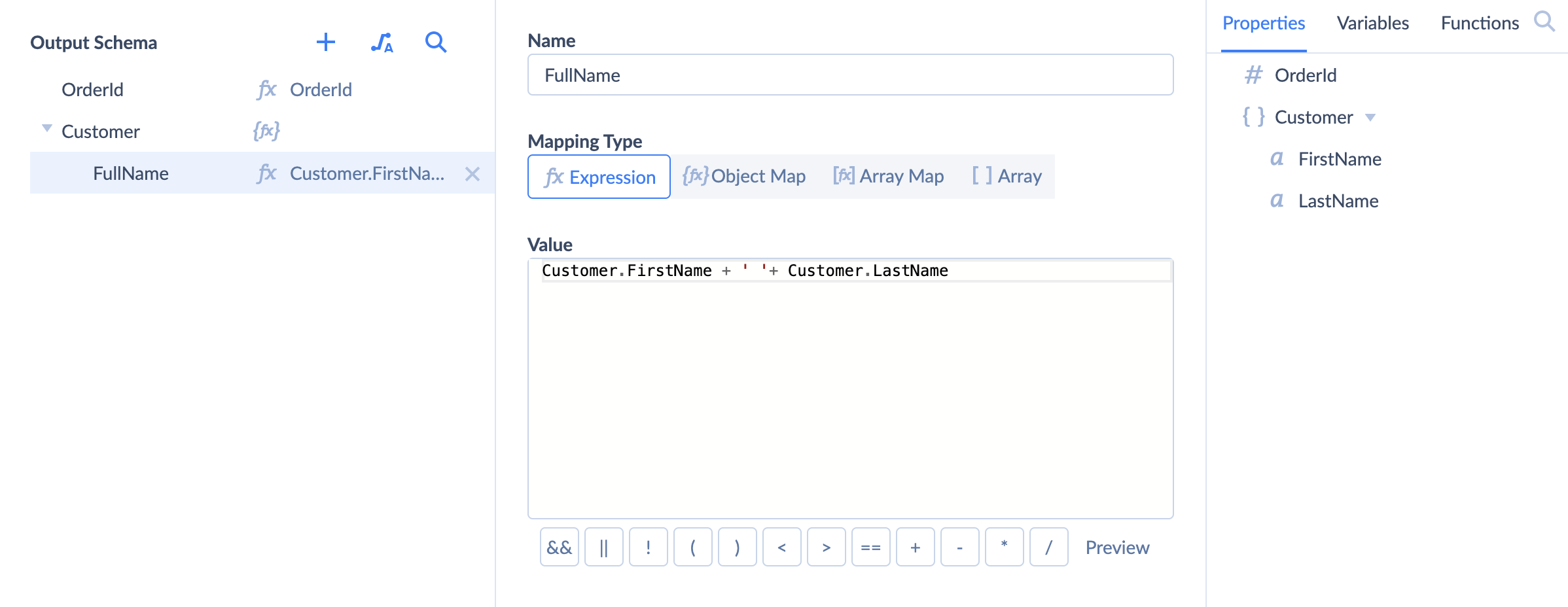The width and height of the screenshot is (1568, 607).
Task: Insert the && operator
Action: [560, 547]
